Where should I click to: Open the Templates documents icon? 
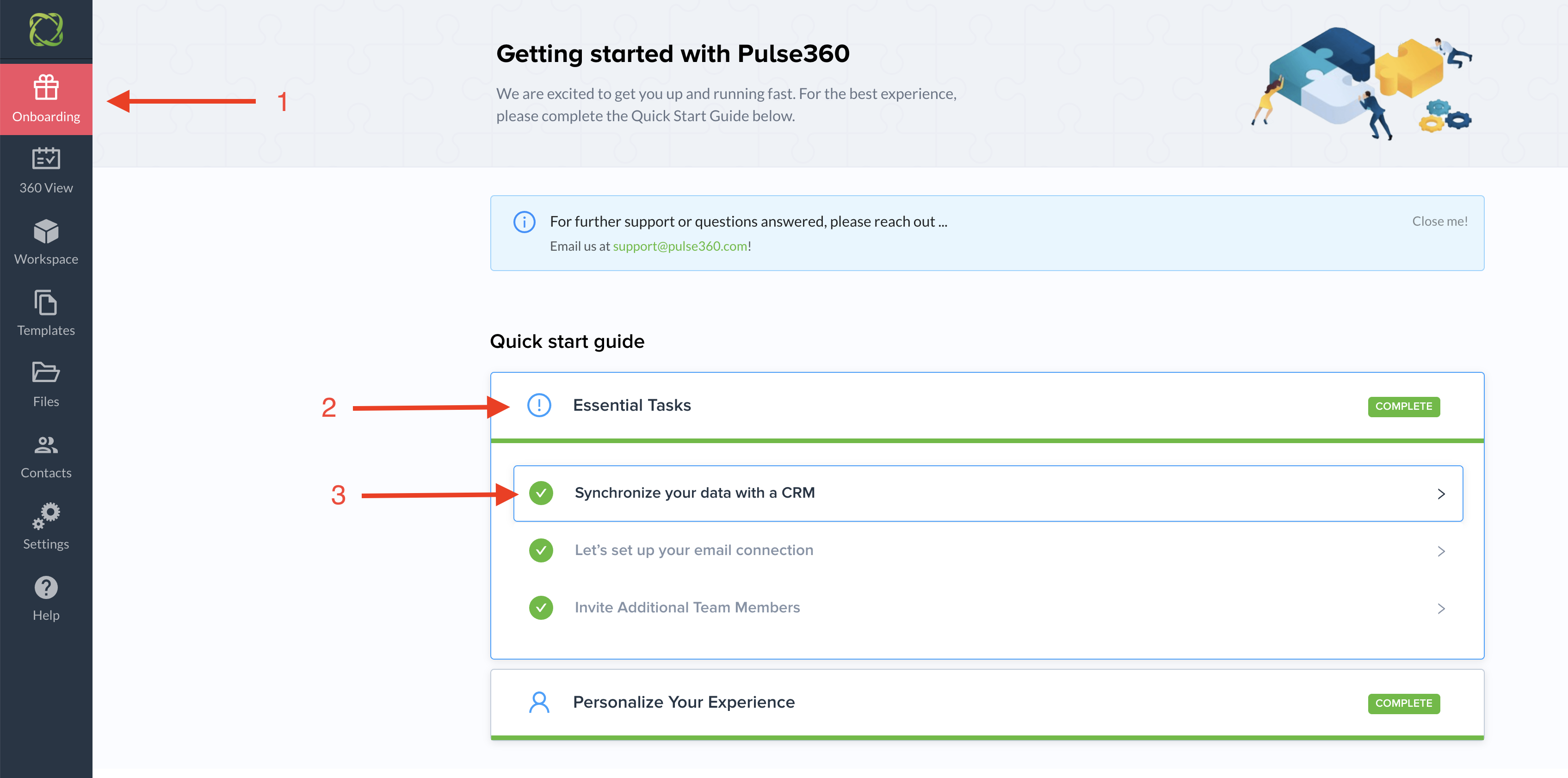(x=46, y=303)
